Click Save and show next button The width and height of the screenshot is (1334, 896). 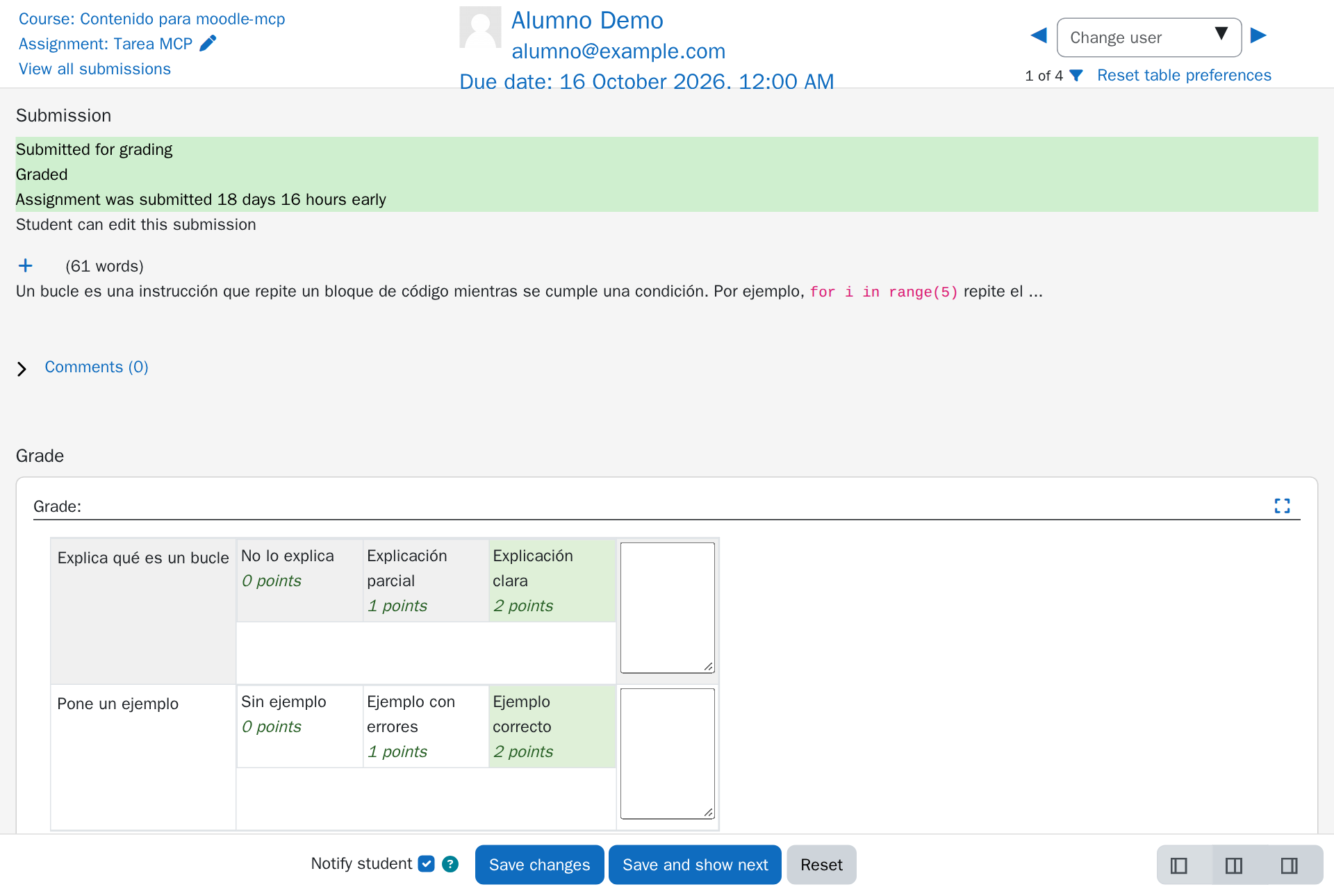[x=695, y=865]
